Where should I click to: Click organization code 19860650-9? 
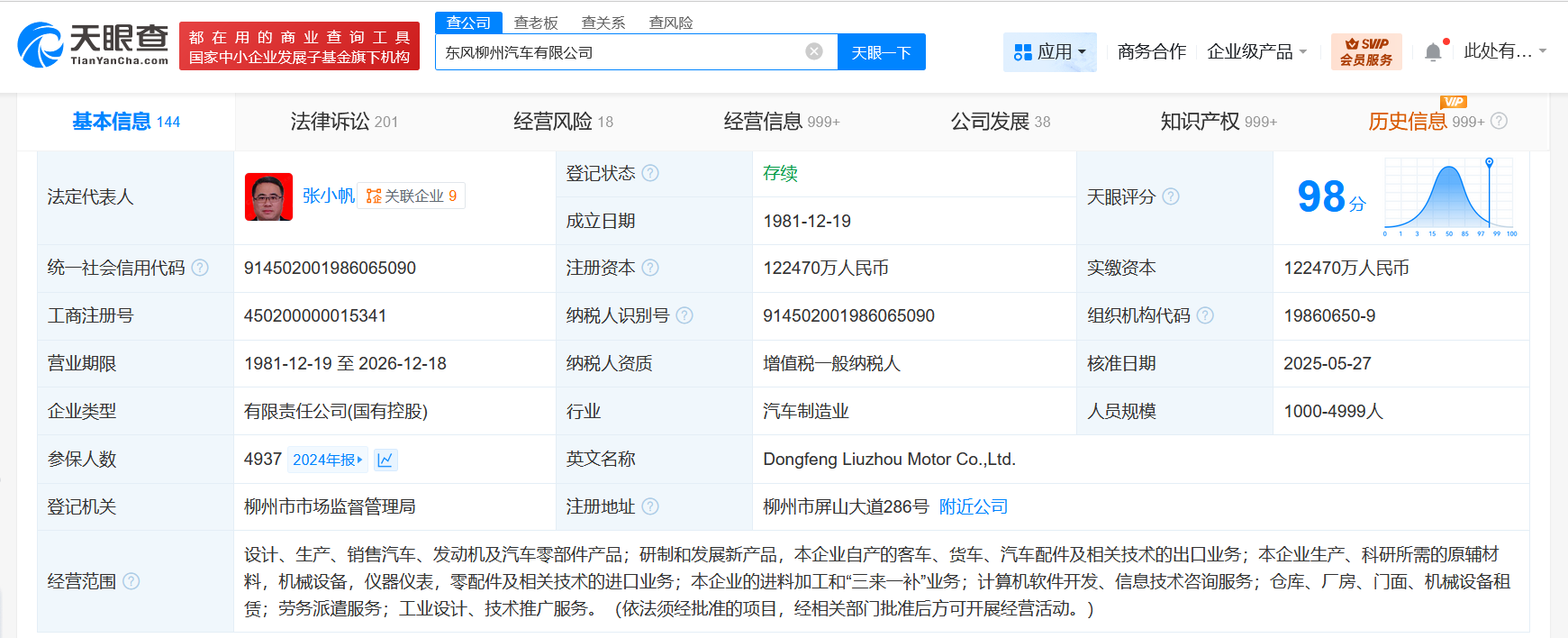[1329, 315]
